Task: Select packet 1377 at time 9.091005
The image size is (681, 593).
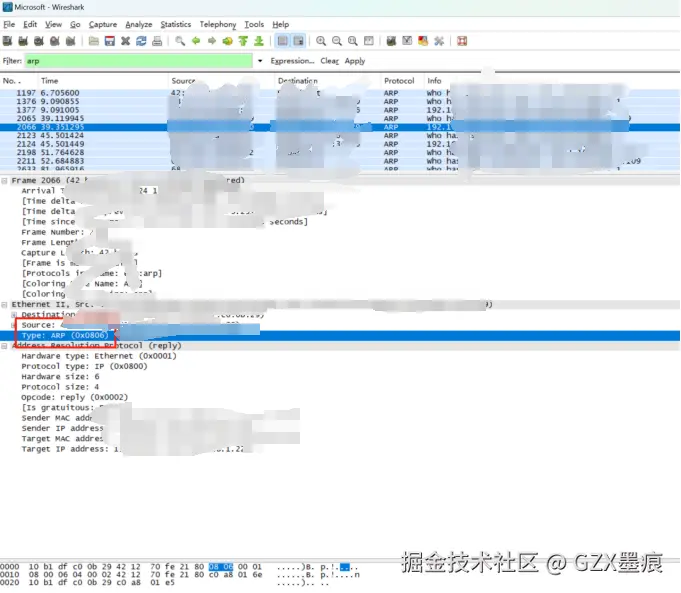Action: pyautogui.click(x=340, y=110)
